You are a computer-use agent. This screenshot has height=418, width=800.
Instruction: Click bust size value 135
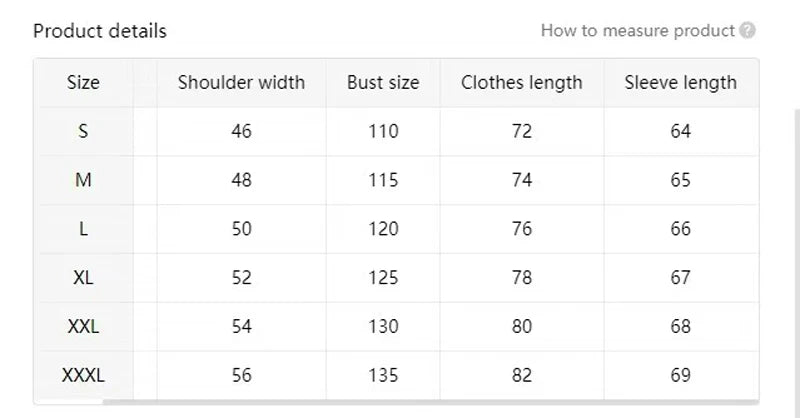click(x=383, y=375)
